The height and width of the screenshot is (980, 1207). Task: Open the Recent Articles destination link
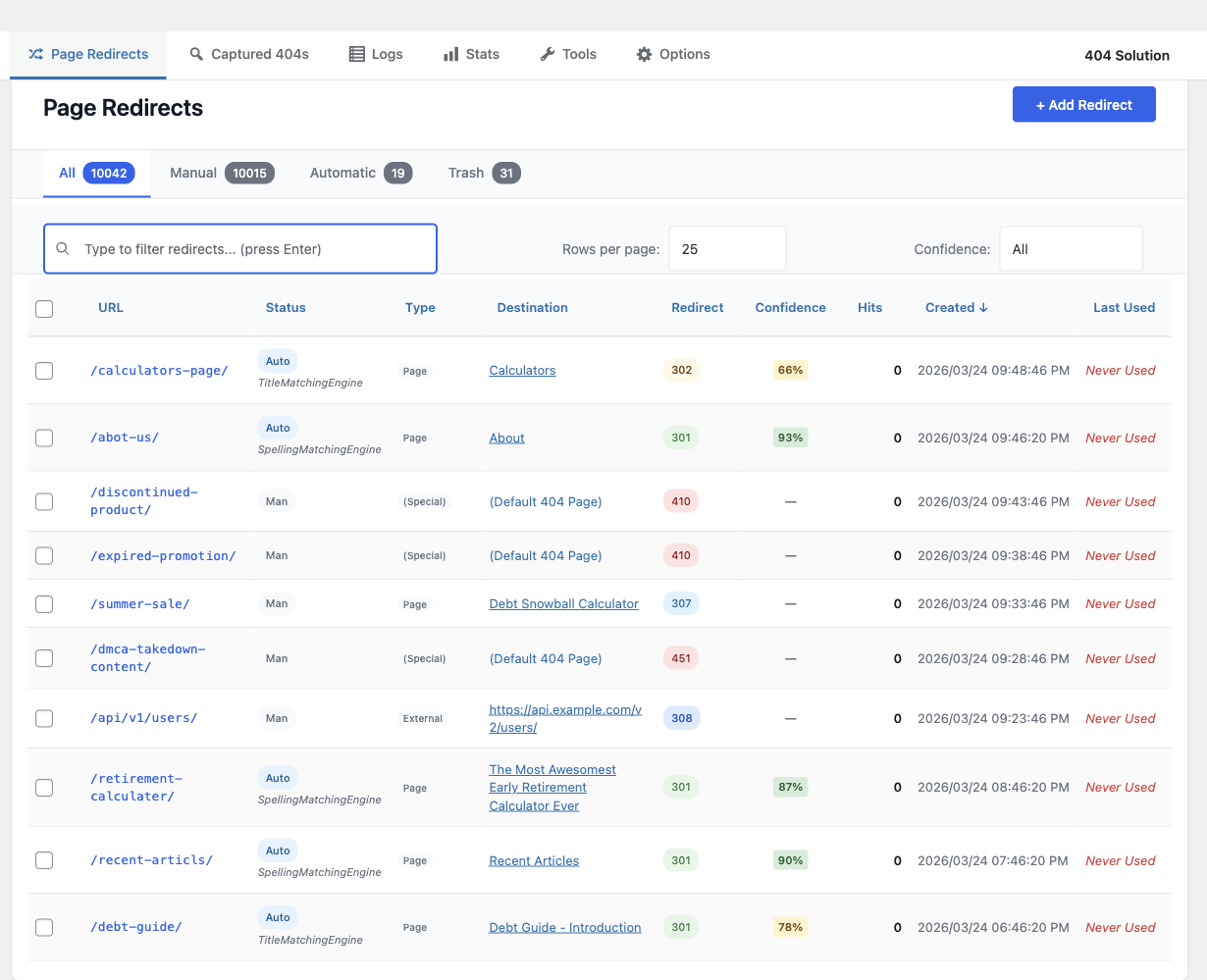tap(534, 860)
